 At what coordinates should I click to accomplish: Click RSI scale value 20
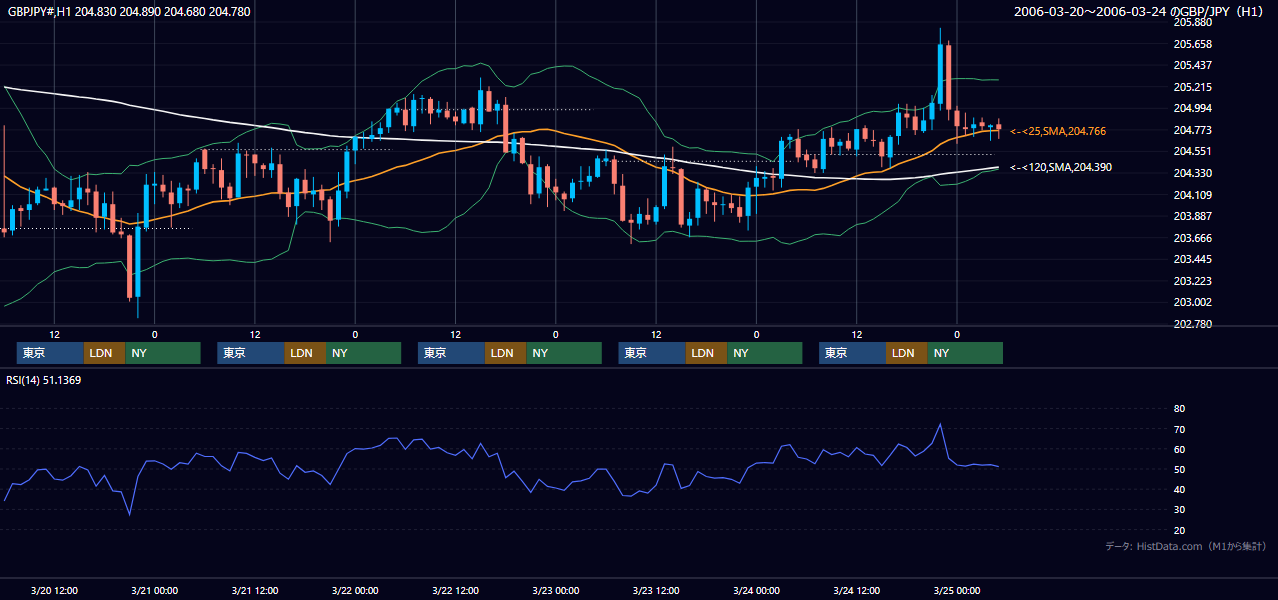click(1179, 530)
